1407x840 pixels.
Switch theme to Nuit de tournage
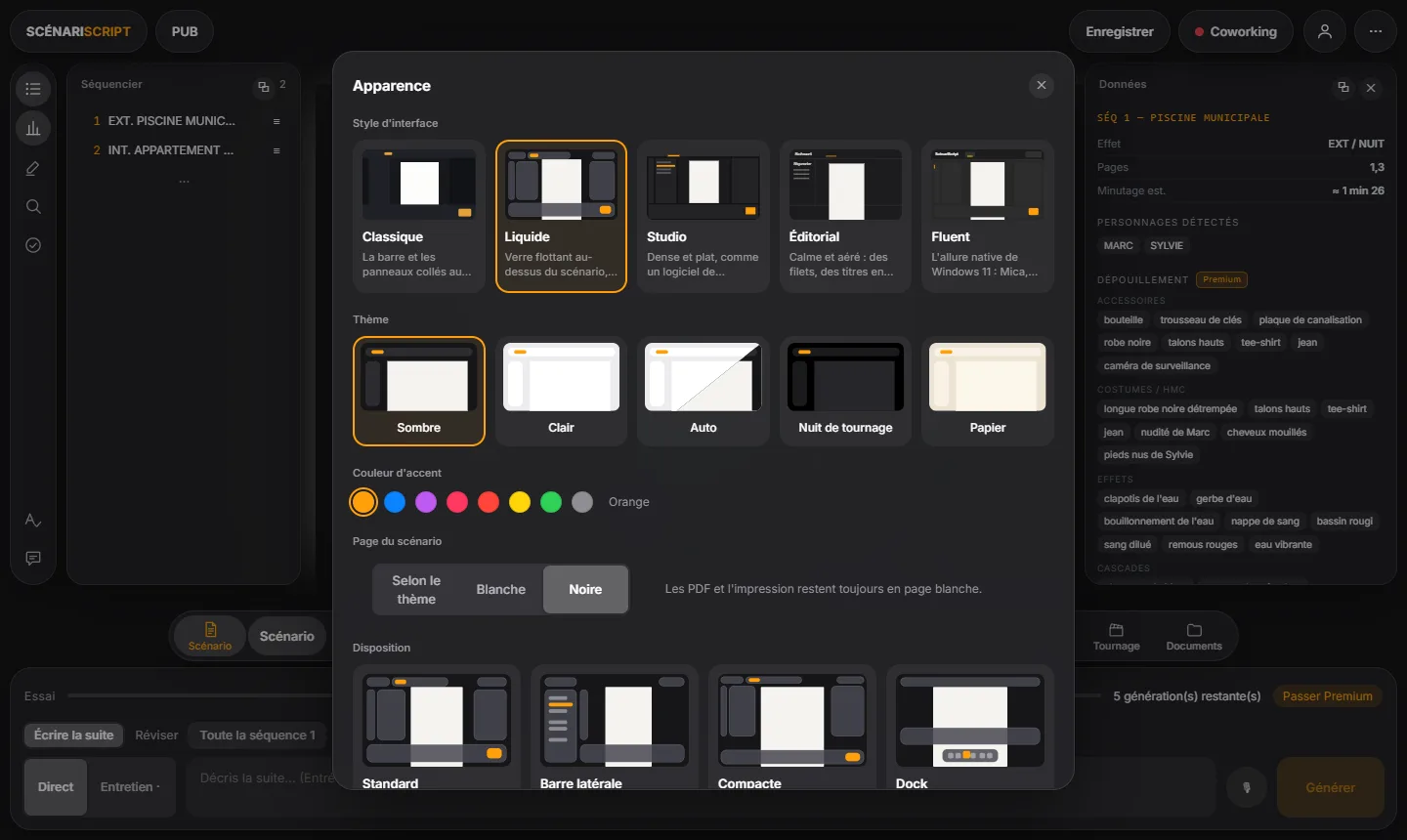click(846, 391)
